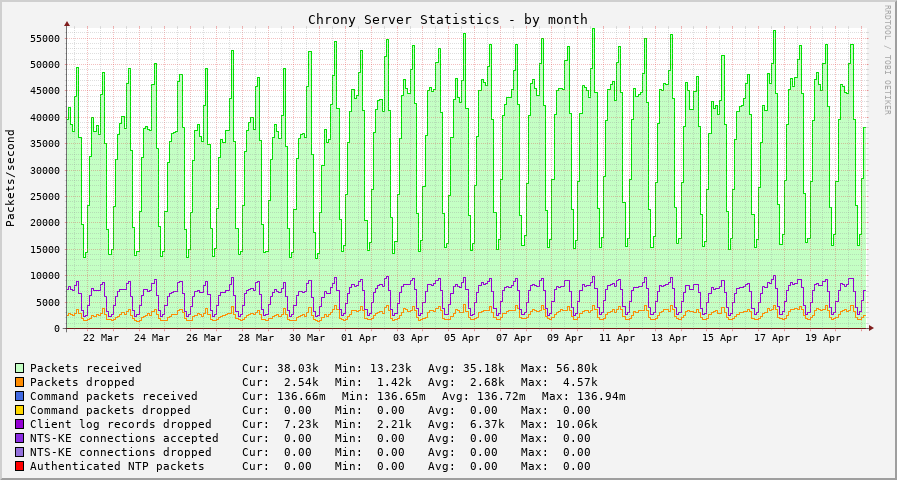The image size is (897, 480).
Task: Click the 24 Mar date label
Action: point(152,338)
